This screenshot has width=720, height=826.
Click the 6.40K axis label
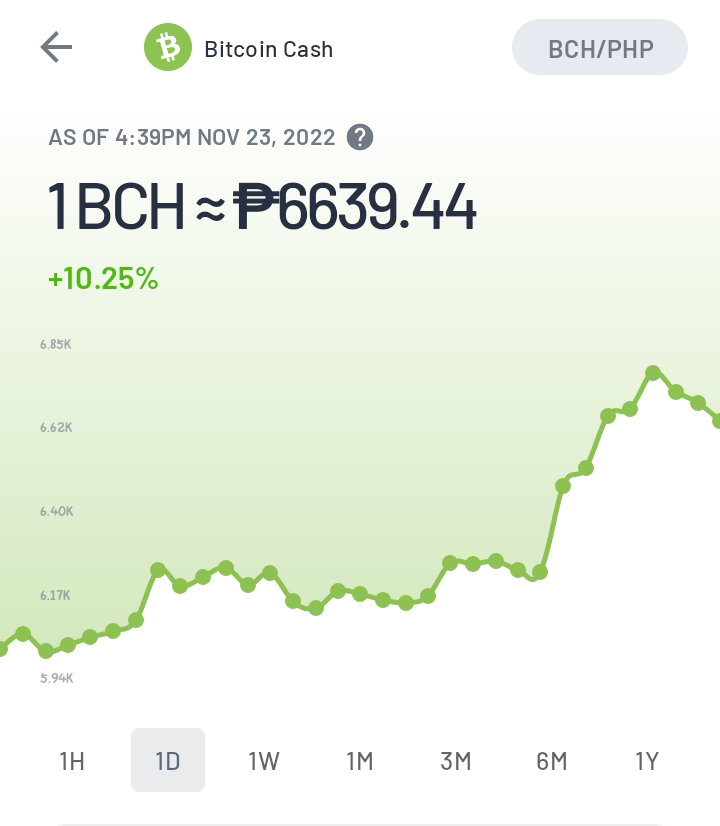(57, 512)
